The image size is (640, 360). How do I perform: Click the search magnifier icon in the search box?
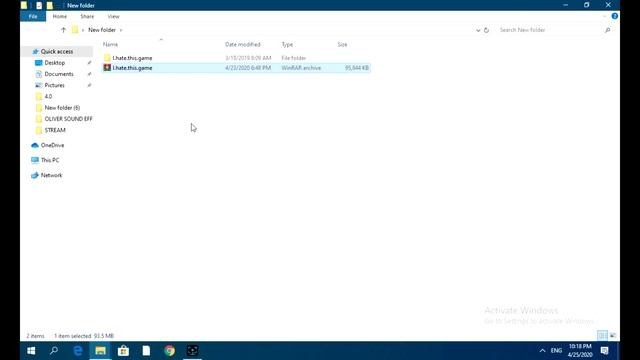(x=607, y=30)
